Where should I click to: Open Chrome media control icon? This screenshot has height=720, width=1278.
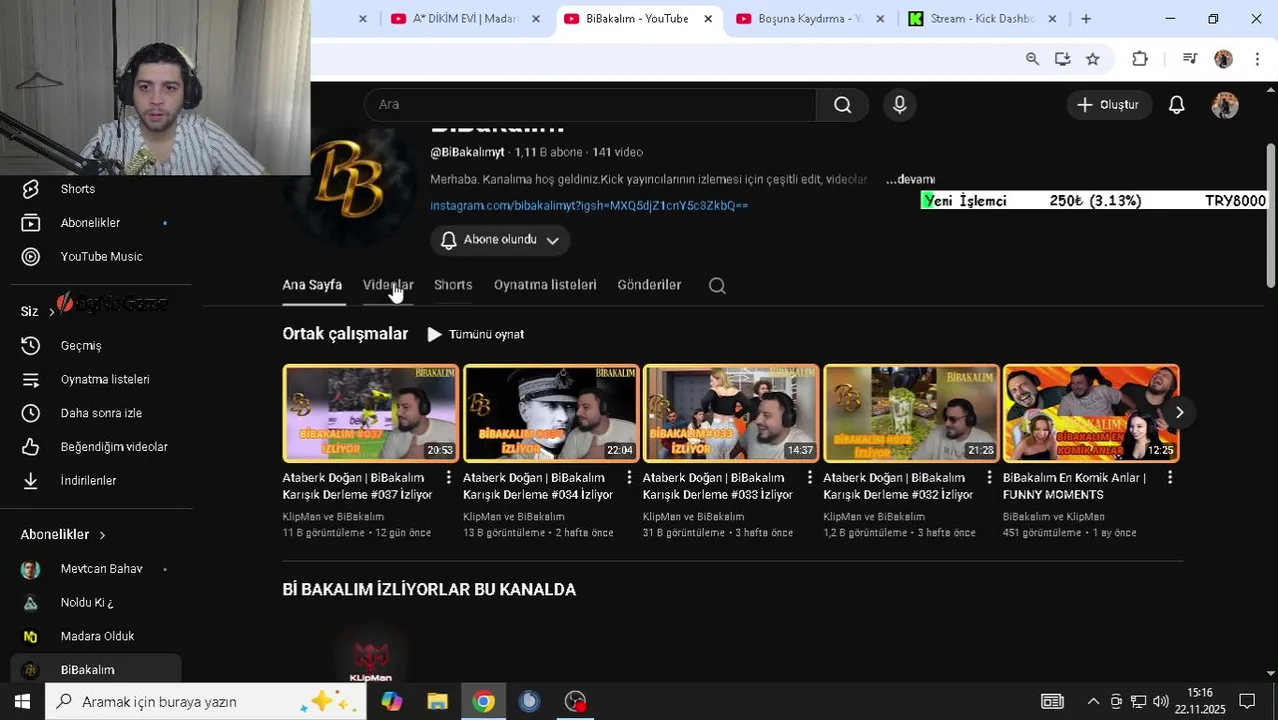tap(1189, 59)
